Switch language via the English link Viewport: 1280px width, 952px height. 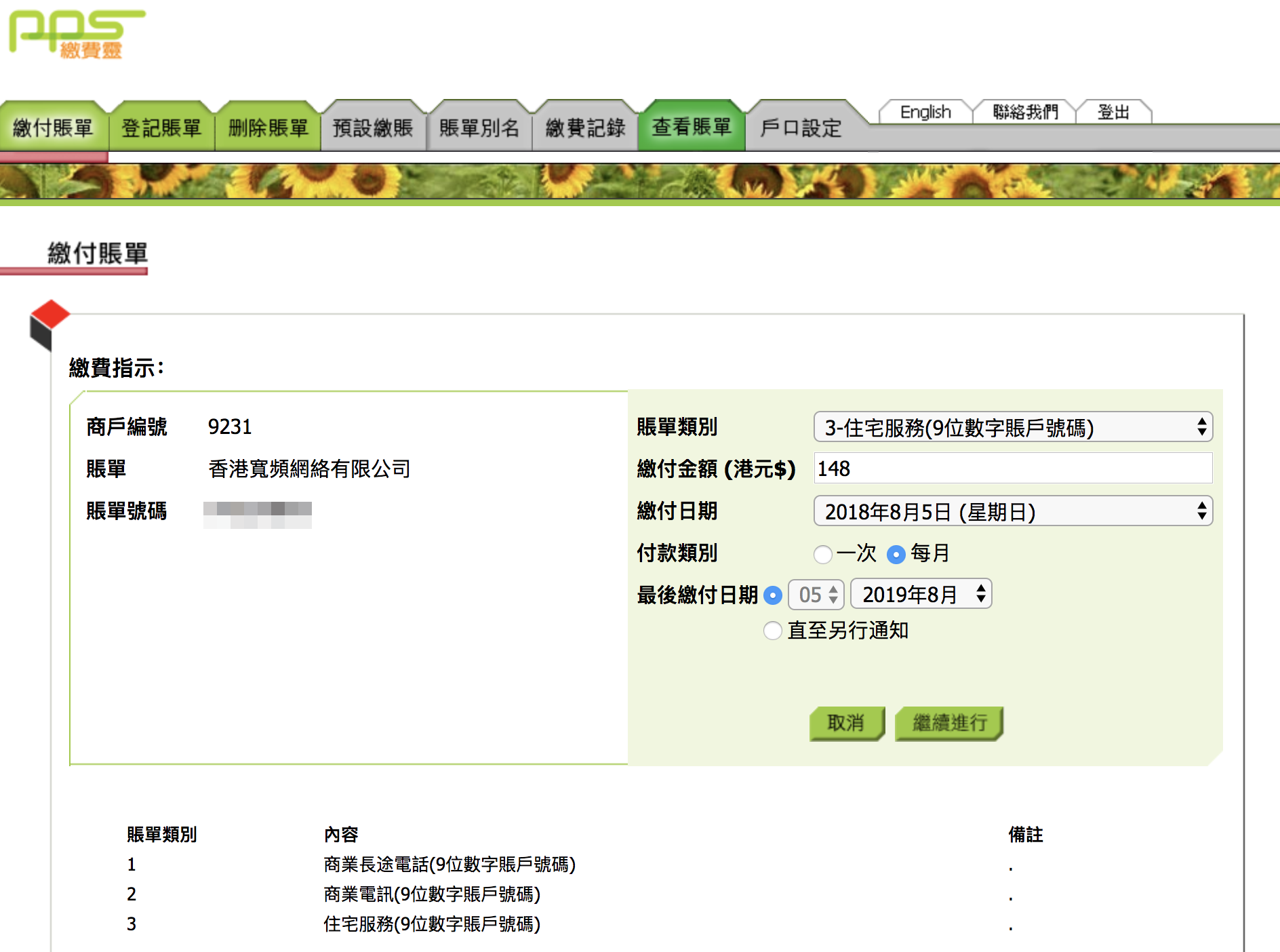click(x=925, y=112)
